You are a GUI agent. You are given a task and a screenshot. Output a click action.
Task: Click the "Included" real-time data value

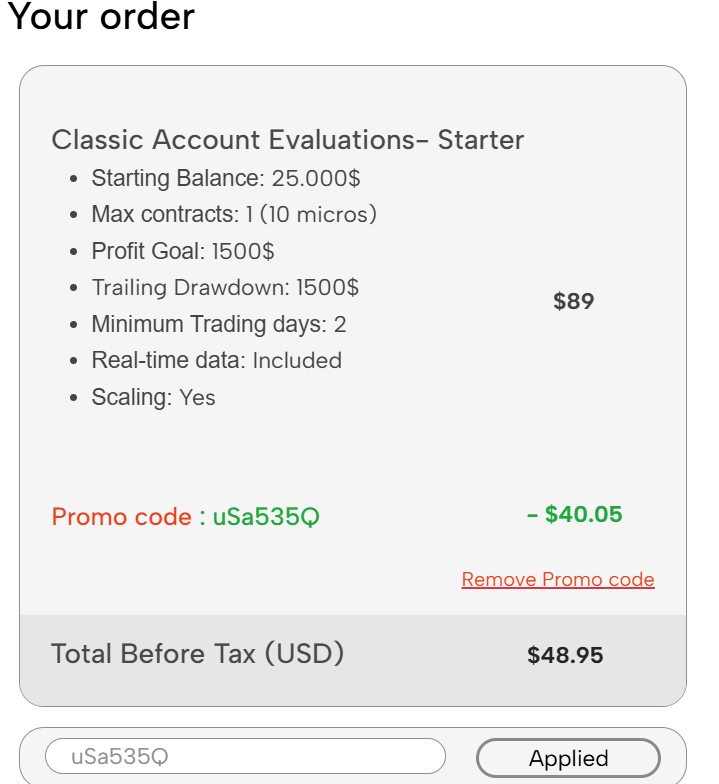coord(297,360)
